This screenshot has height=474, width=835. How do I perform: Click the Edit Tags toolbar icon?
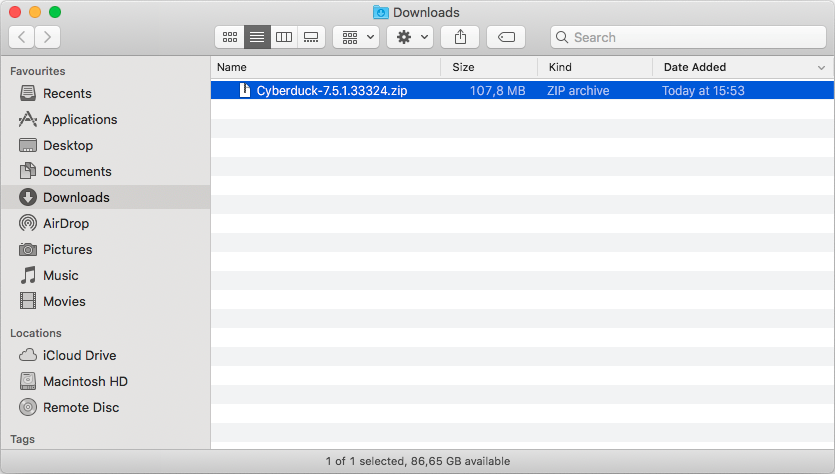pos(506,37)
